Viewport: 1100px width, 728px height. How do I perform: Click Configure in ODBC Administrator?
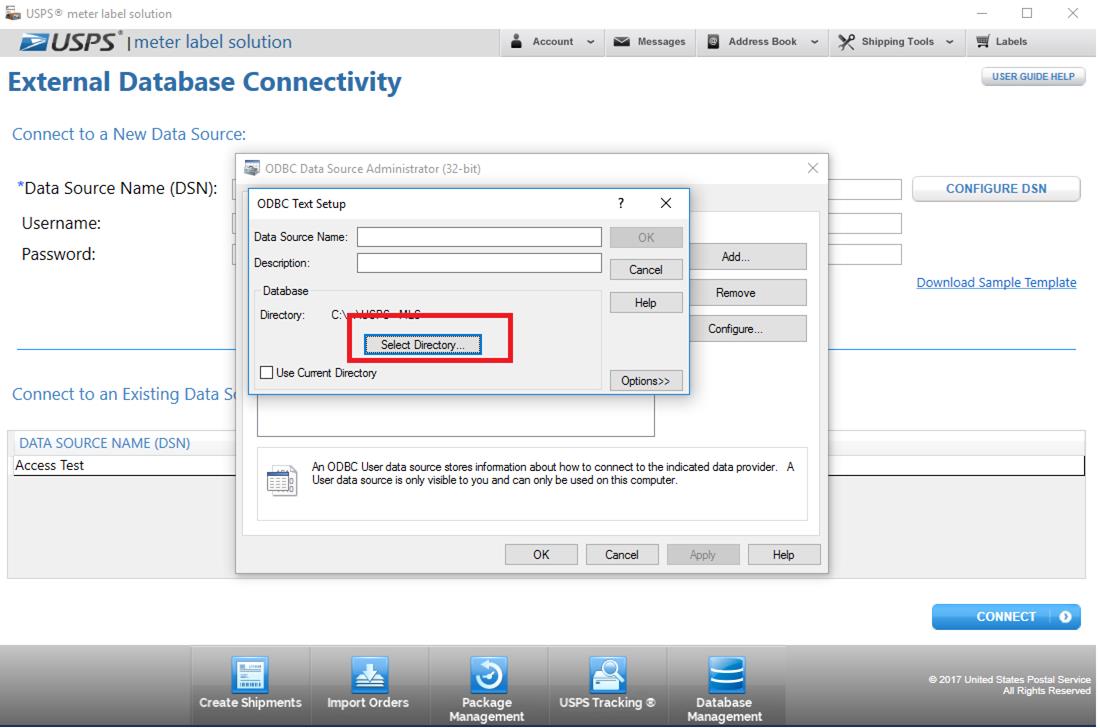pyautogui.click(x=747, y=328)
